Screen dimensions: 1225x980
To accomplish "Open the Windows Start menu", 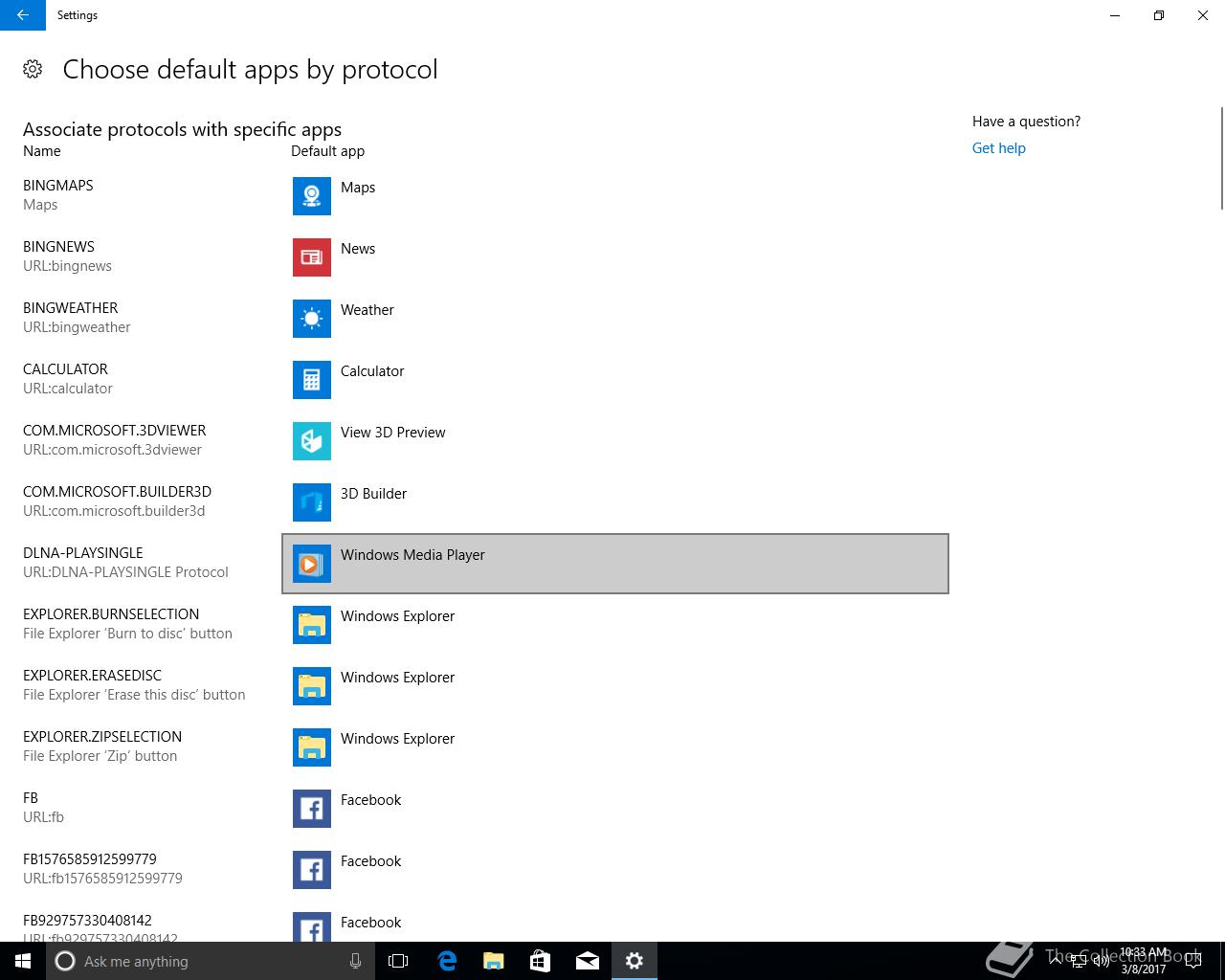I will [23, 961].
